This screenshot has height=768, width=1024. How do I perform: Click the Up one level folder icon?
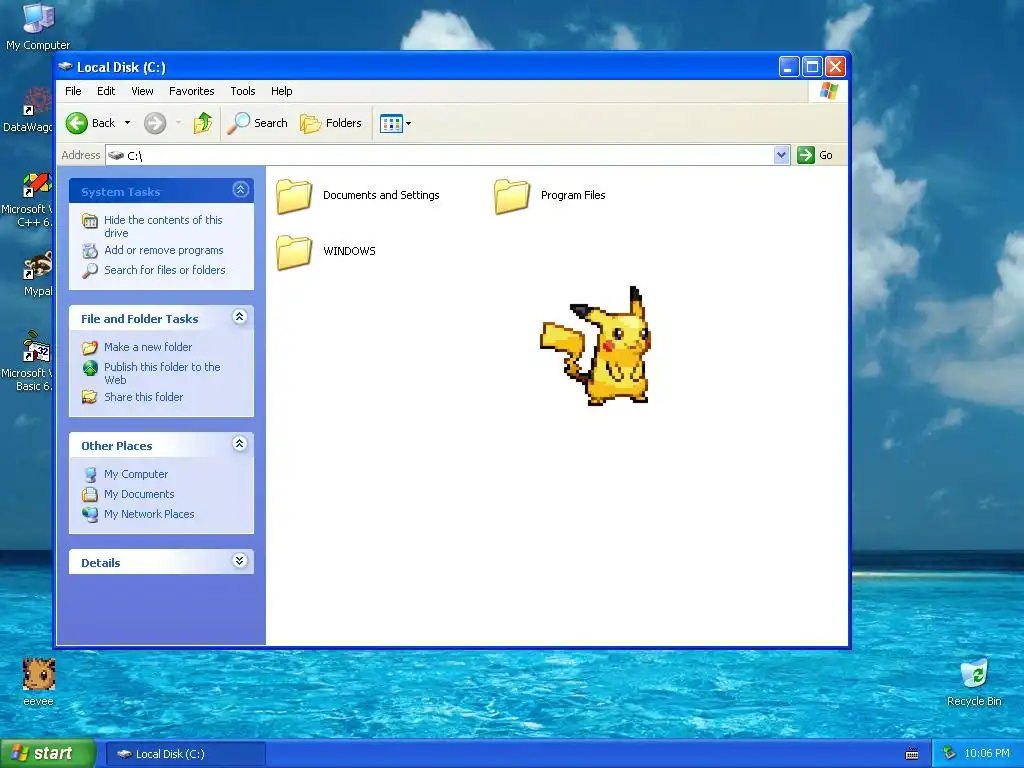click(x=202, y=123)
